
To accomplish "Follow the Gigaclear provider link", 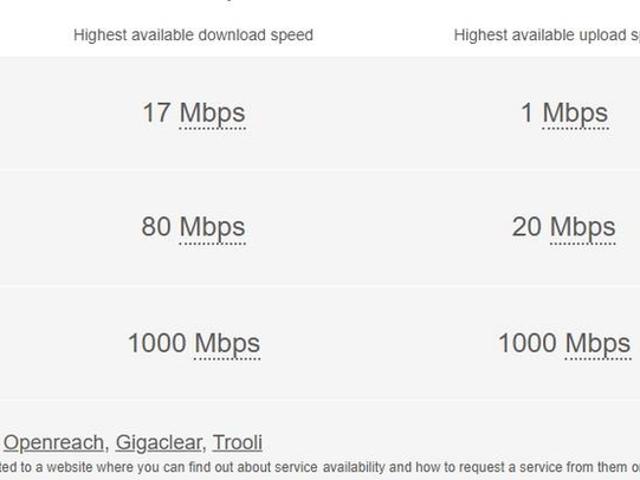I will [159, 442].
